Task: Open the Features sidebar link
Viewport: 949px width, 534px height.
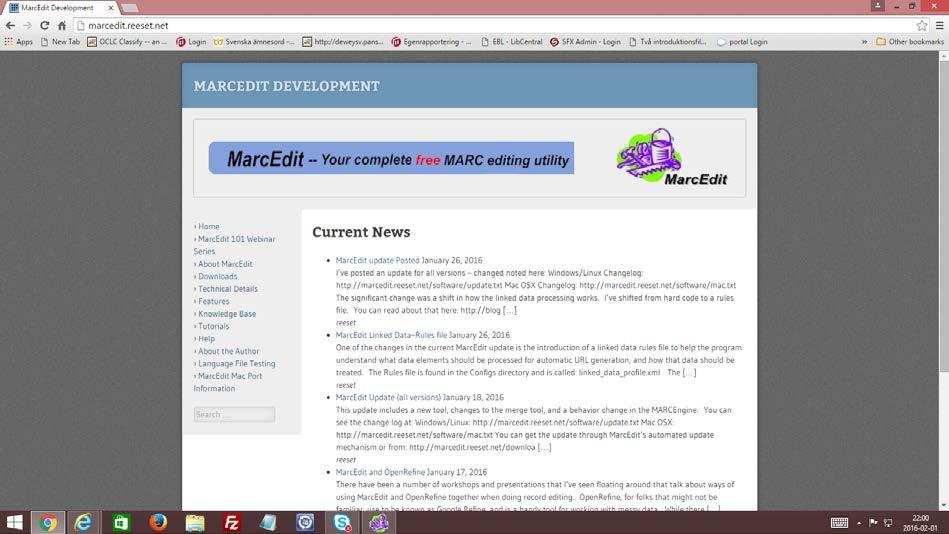Action: point(214,301)
